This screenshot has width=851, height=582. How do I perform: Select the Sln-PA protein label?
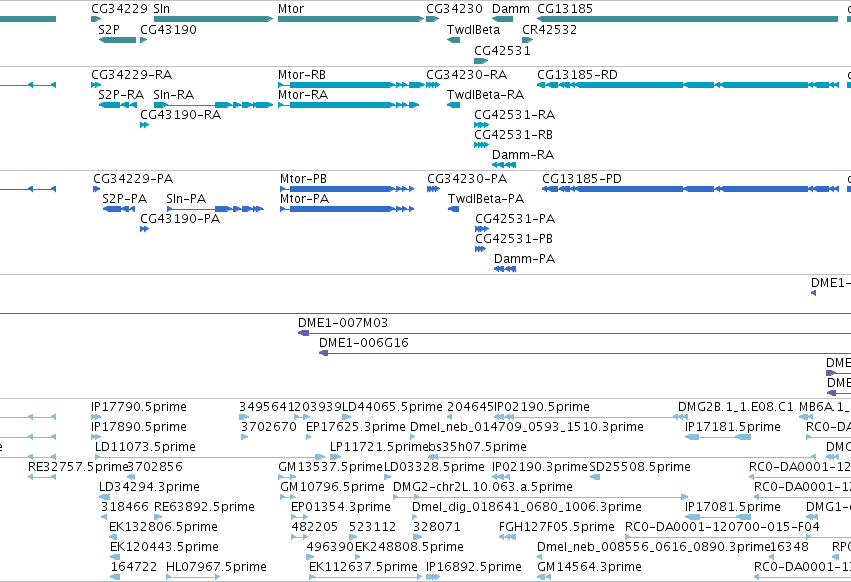coord(186,199)
